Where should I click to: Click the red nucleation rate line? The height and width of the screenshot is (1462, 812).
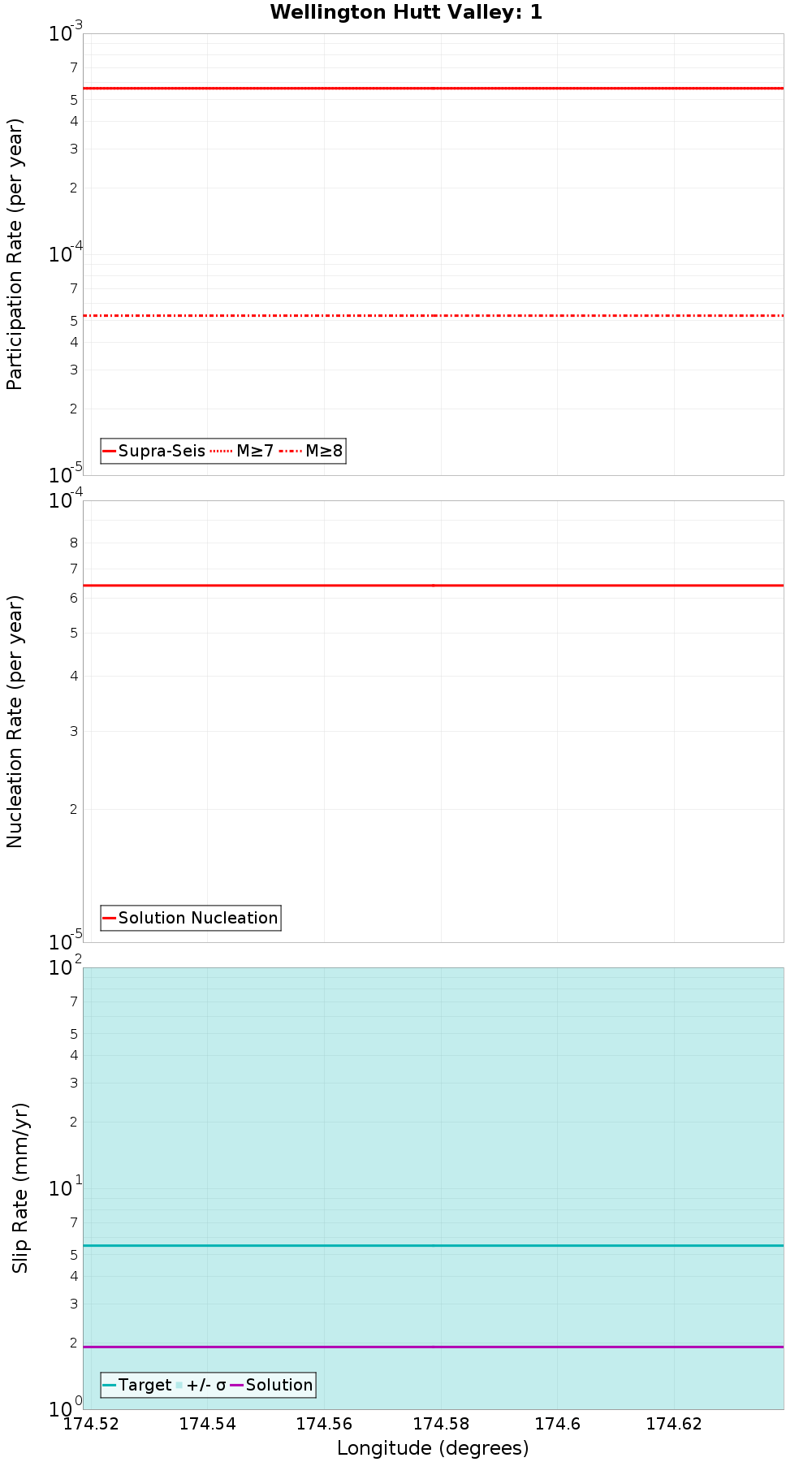coord(433,585)
